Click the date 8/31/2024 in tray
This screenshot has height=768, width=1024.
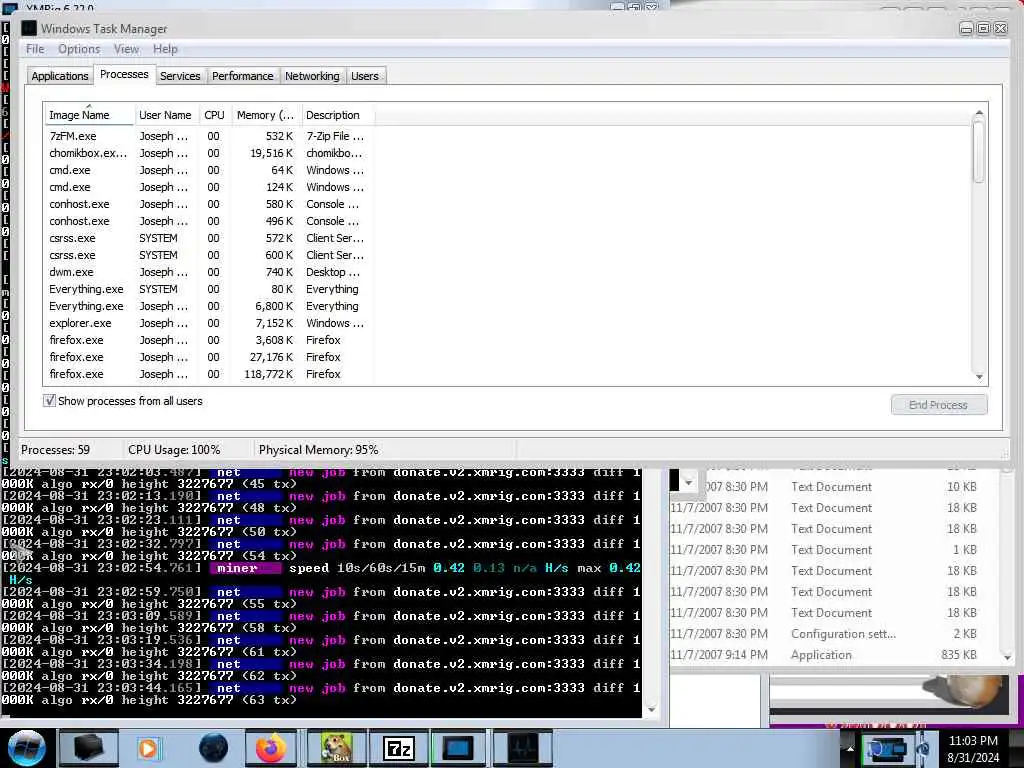tap(973, 758)
